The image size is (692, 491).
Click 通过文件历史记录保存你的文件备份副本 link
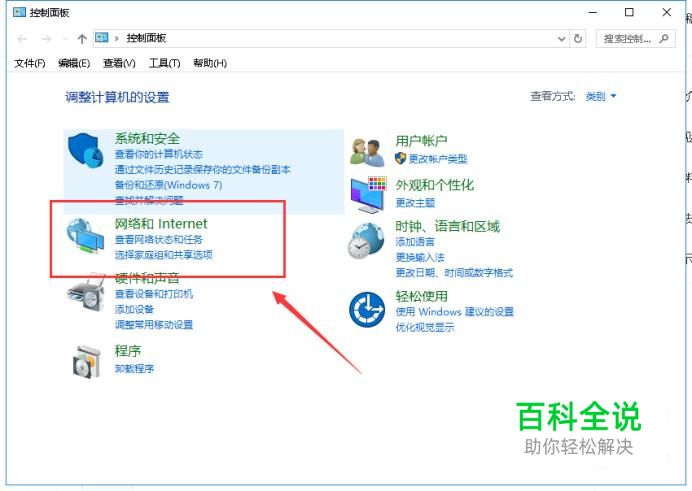tap(203, 169)
